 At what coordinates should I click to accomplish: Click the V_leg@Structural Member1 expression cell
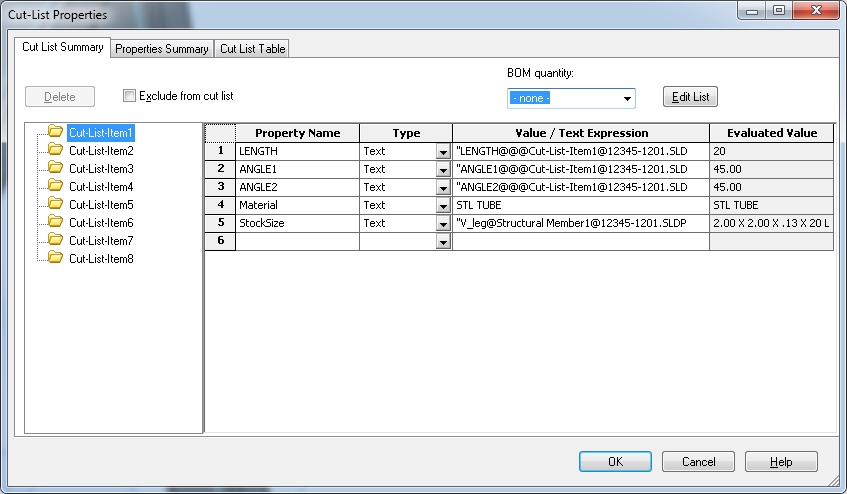click(581, 223)
